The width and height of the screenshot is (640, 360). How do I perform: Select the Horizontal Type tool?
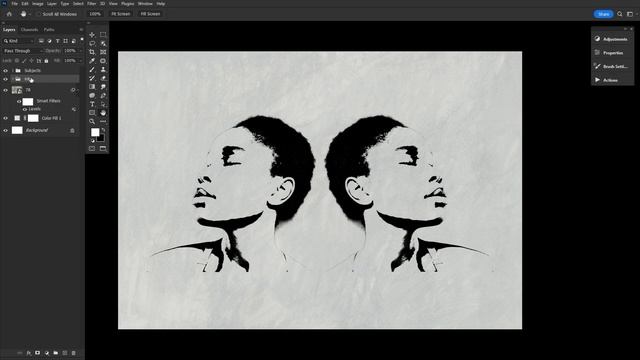[x=92, y=104]
